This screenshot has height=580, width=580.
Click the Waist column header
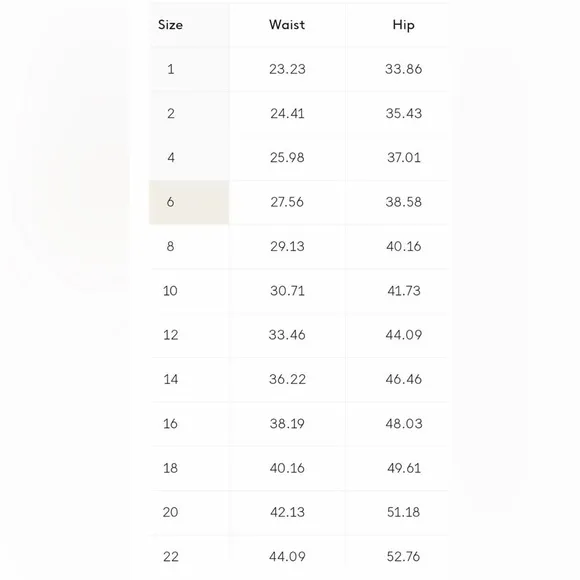[287, 25]
